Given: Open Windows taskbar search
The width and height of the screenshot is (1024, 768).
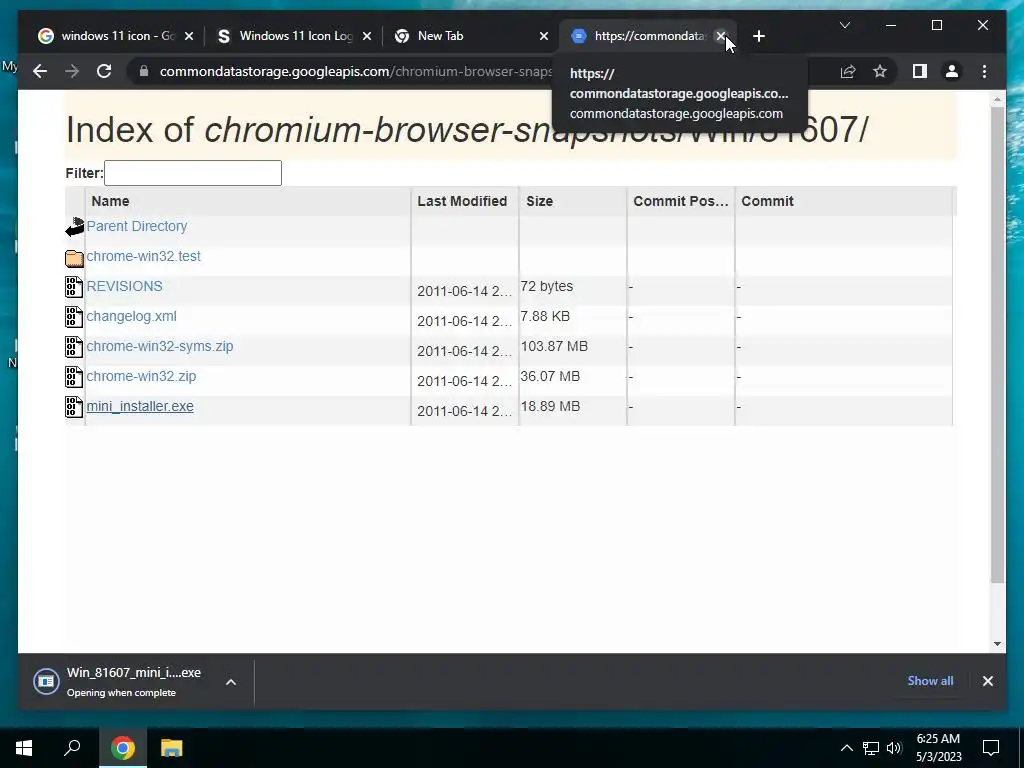Looking at the screenshot, I should coord(72,748).
